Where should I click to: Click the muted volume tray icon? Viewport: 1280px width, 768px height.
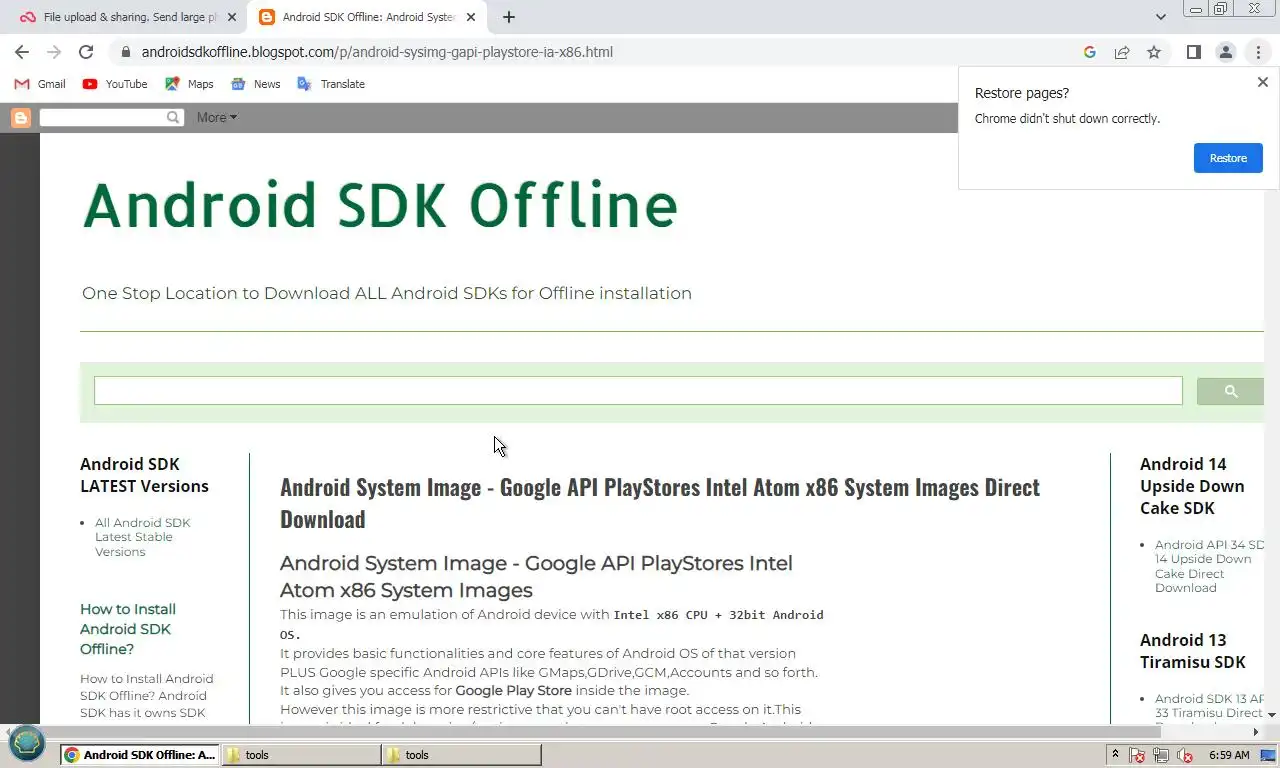[x=1185, y=755]
